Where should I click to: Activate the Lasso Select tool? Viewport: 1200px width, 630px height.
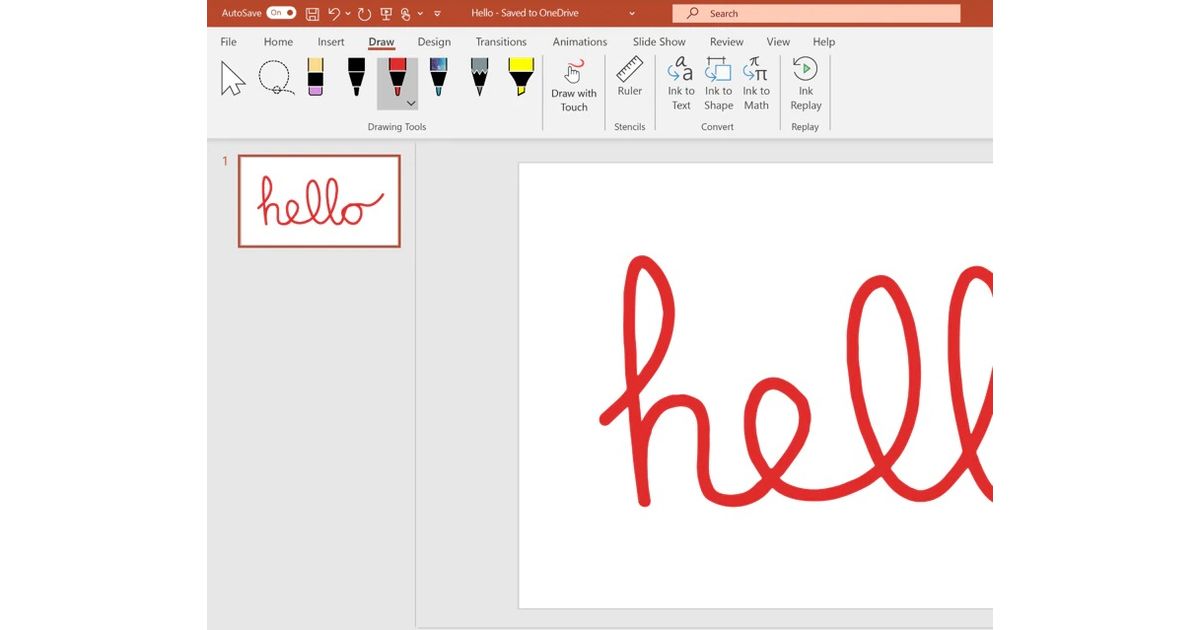coord(275,78)
